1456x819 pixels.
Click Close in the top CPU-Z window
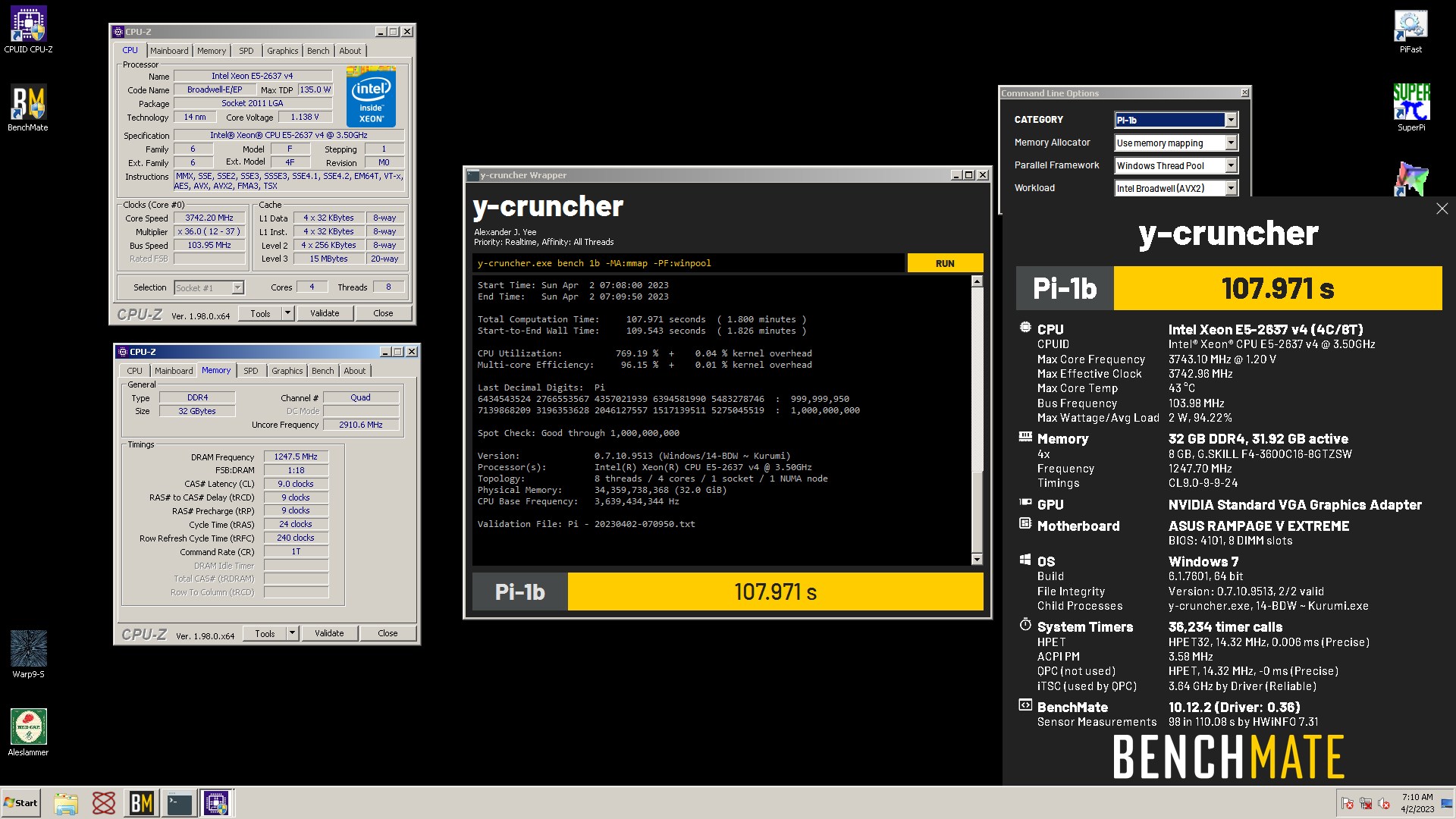point(383,313)
